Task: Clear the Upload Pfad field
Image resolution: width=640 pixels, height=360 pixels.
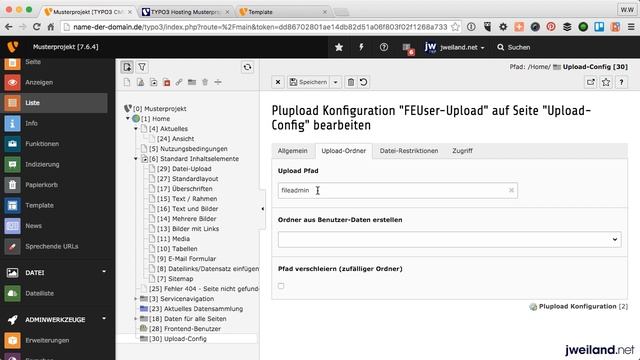Action: (511, 190)
